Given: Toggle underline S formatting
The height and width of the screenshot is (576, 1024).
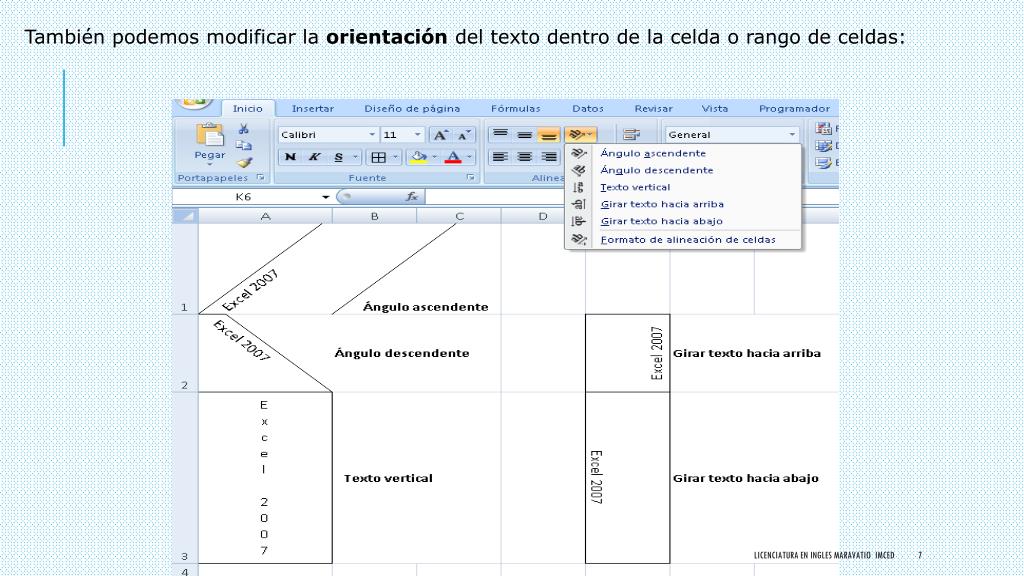Looking at the screenshot, I should click(338, 157).
